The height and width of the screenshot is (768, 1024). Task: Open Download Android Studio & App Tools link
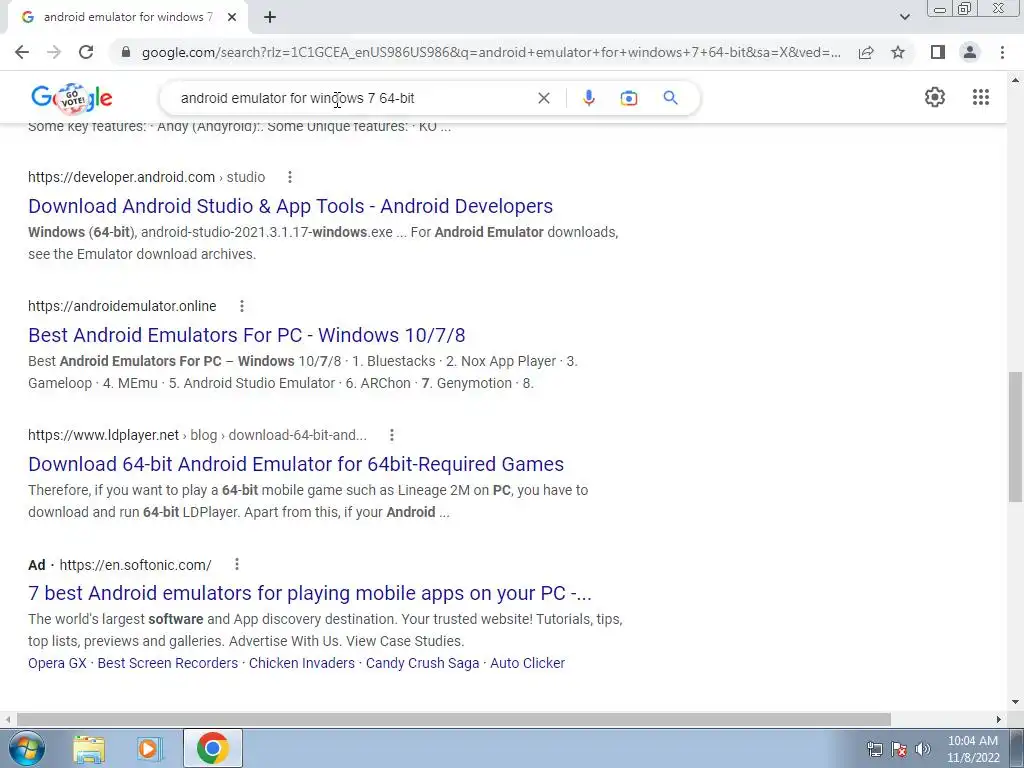[x=291, y=206]
